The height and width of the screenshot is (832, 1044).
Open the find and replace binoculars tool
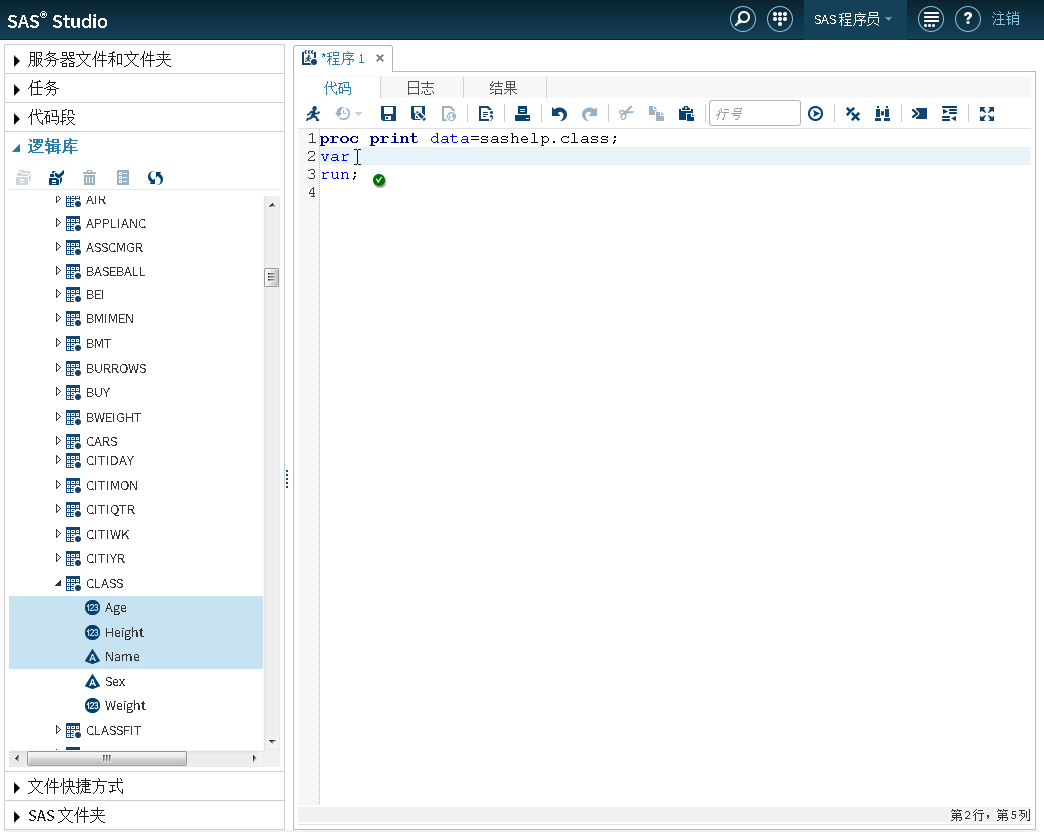pos(882,114)
